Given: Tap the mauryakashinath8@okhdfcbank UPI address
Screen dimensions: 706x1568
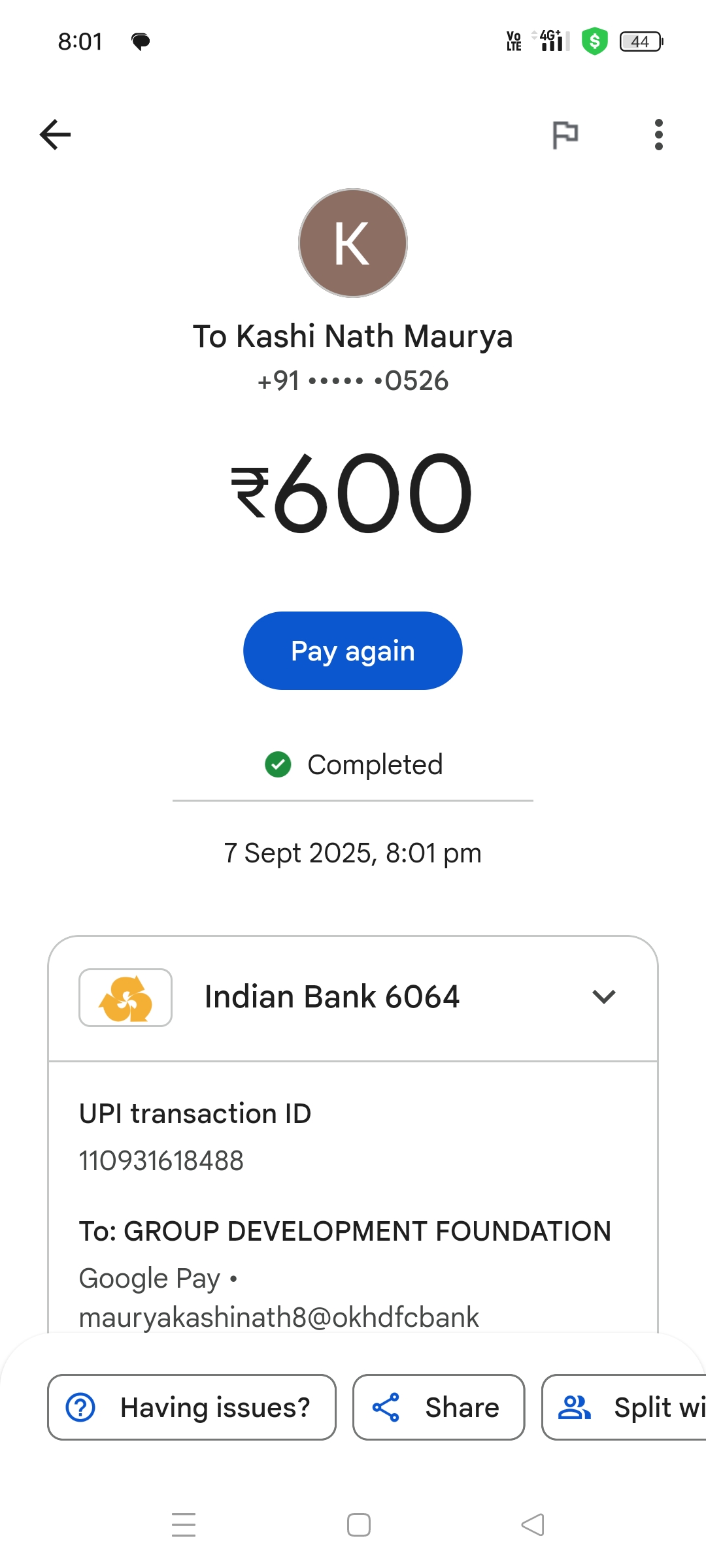Looking at the screenshot, I should 279,1317.
